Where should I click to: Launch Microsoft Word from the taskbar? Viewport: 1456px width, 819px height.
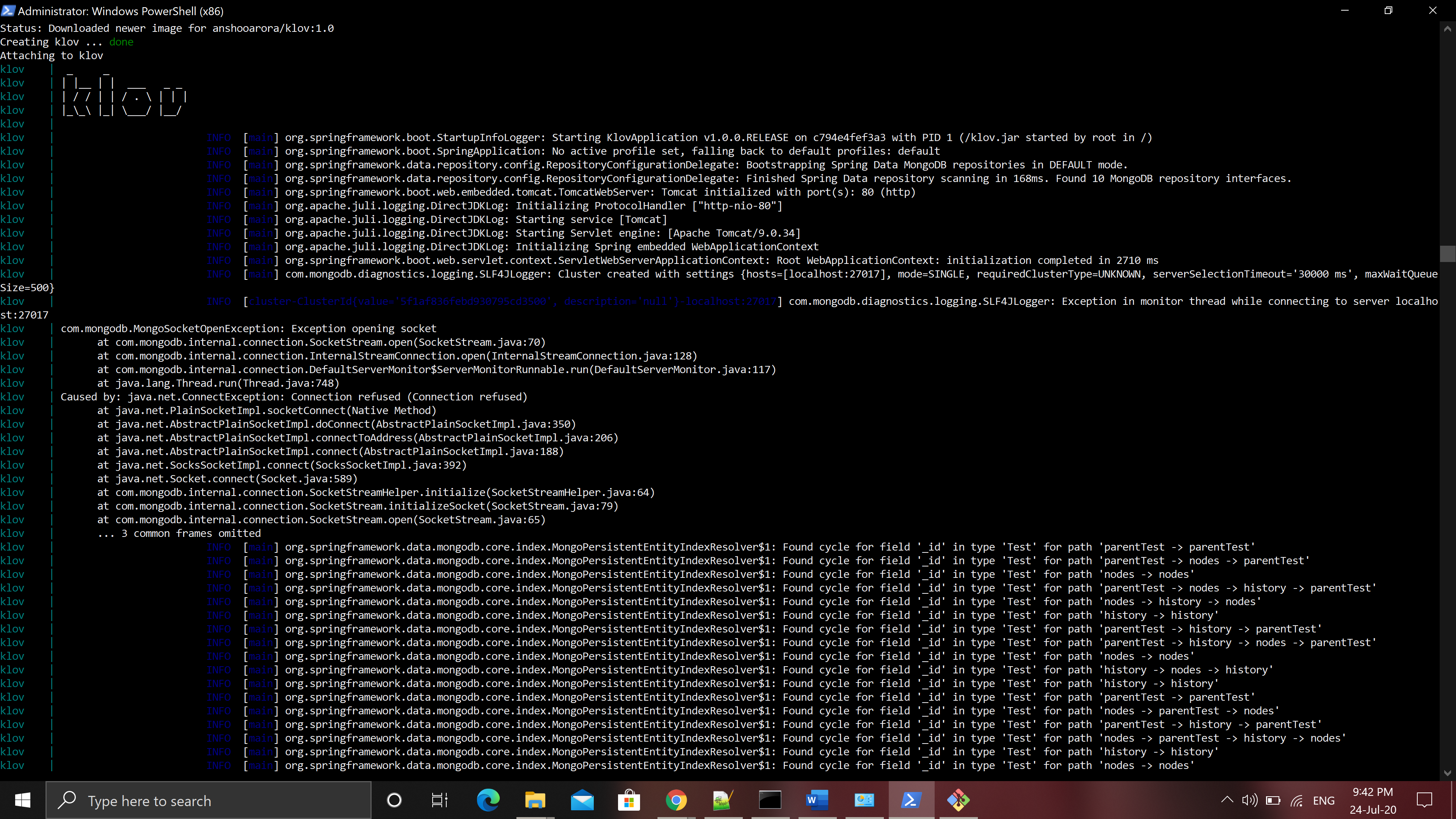click(x=817, y=800)
